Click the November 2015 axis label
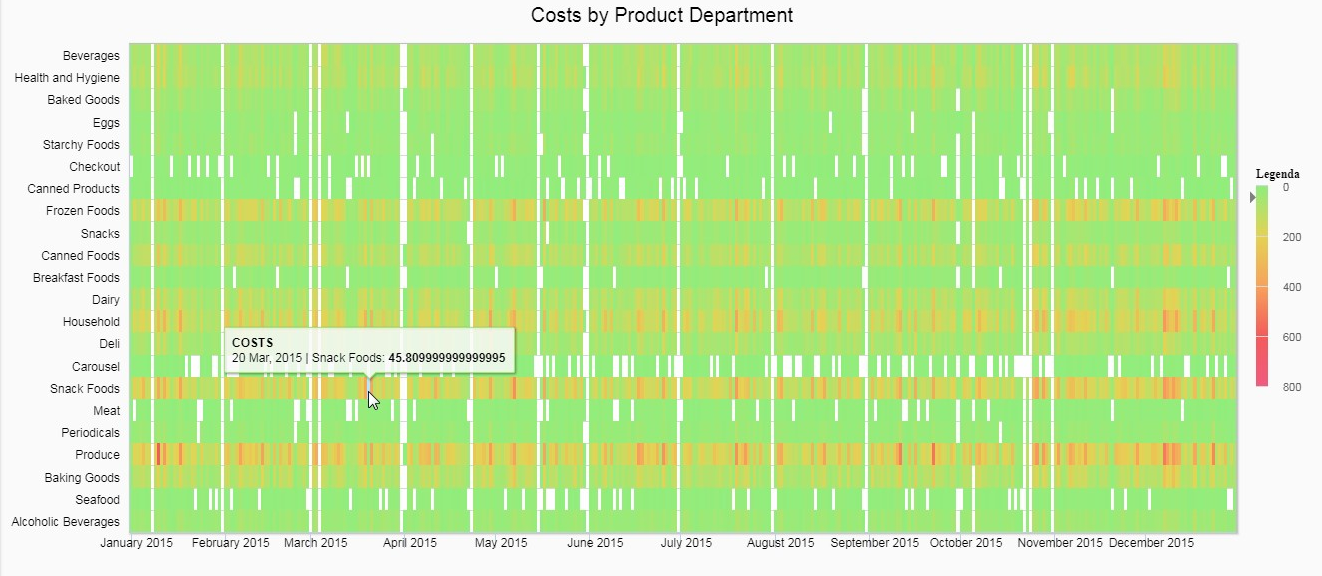This screenshot has height=576, width=1322. coord(1060,543)
